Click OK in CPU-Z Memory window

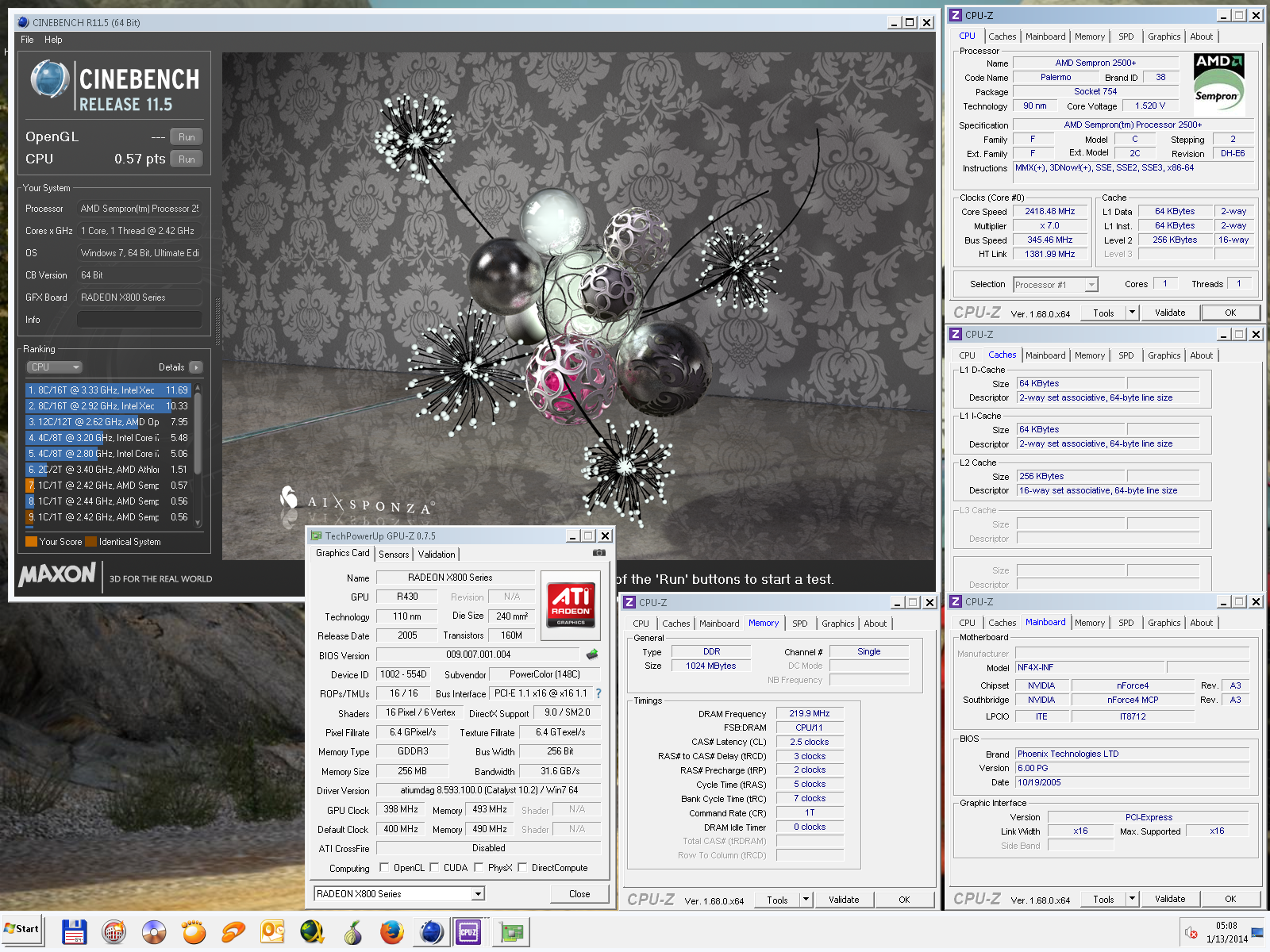coord(904,900)
